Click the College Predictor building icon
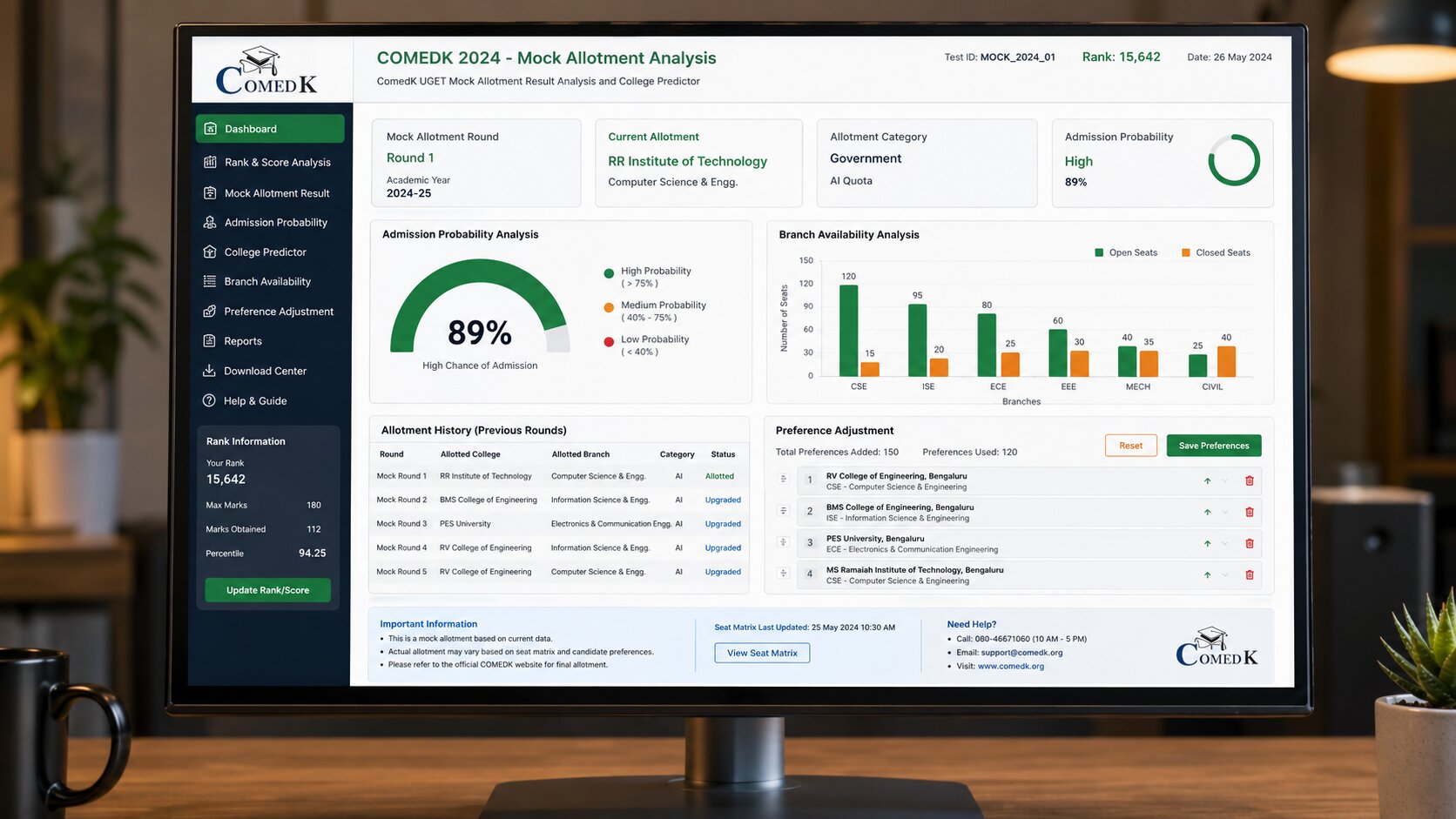This screenshot has height=819, width=1456. tap(210, 252)
